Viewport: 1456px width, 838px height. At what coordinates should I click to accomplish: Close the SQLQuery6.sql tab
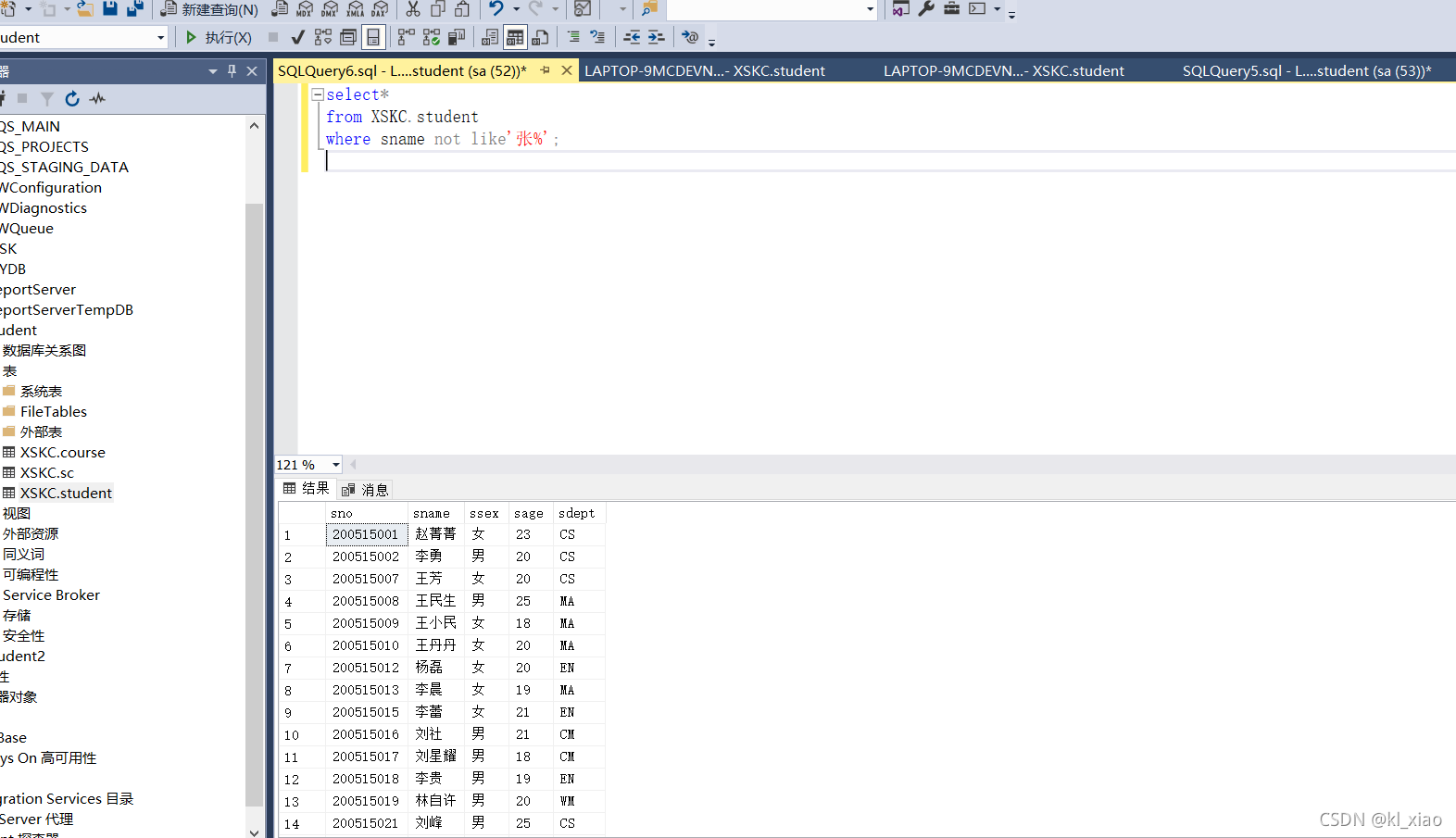567,70
